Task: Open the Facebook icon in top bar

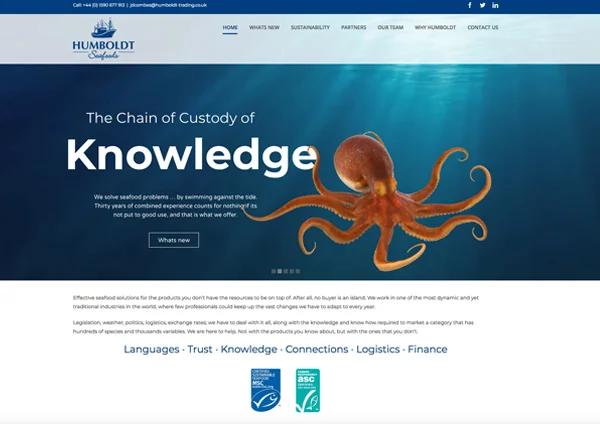Action: (x=470, y=5)
